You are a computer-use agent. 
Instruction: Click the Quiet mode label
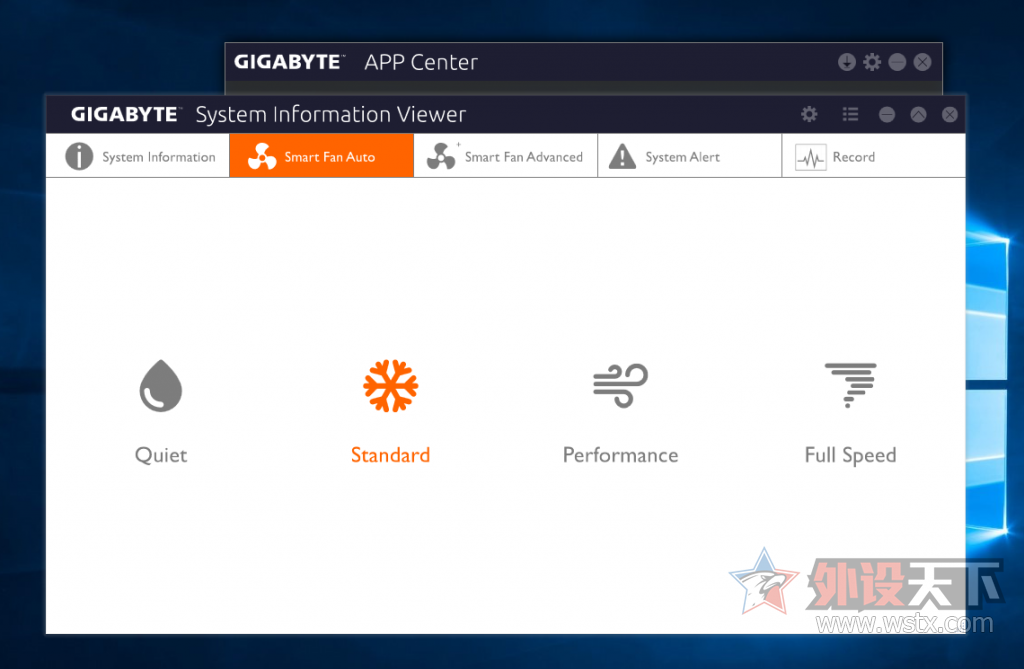pyautogui.click(x=161, y=455)
